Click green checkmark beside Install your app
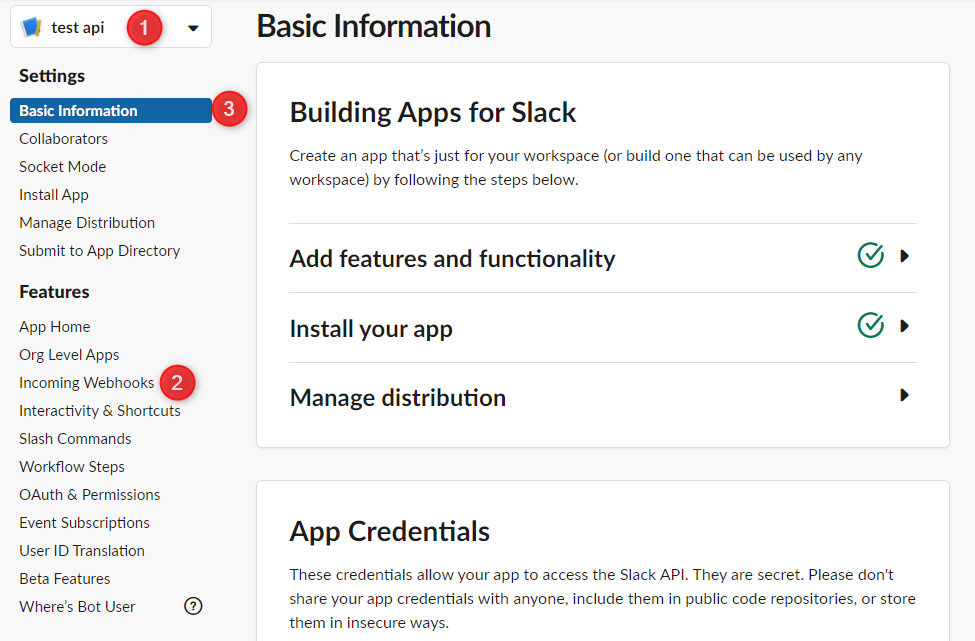The width and height of the screenshot is (975, 641). click(x=871, y=325)
